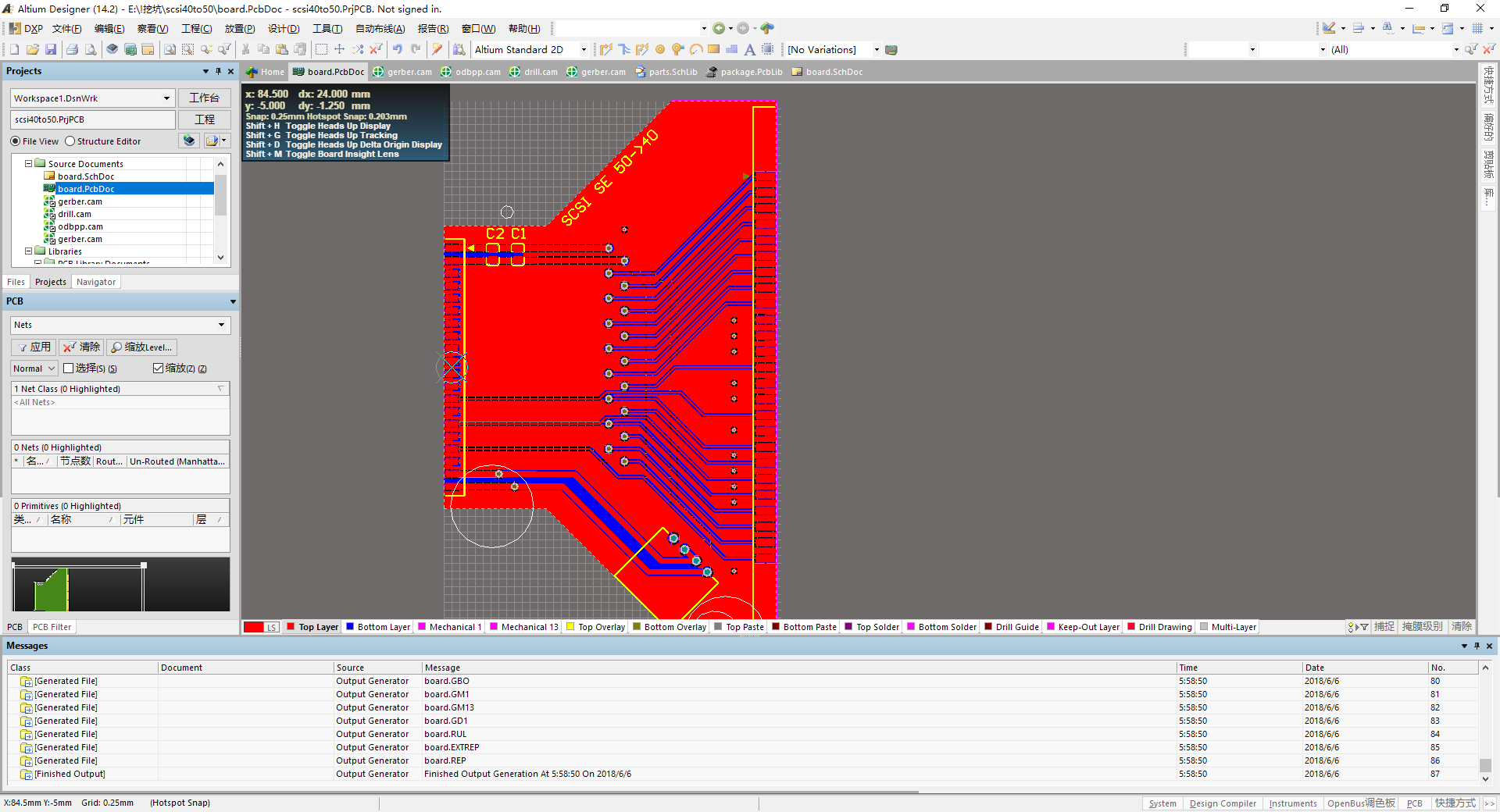Click the Place Arc tool icon
The width and height of the screenshot is (1500, 812).
coord(696,49)
